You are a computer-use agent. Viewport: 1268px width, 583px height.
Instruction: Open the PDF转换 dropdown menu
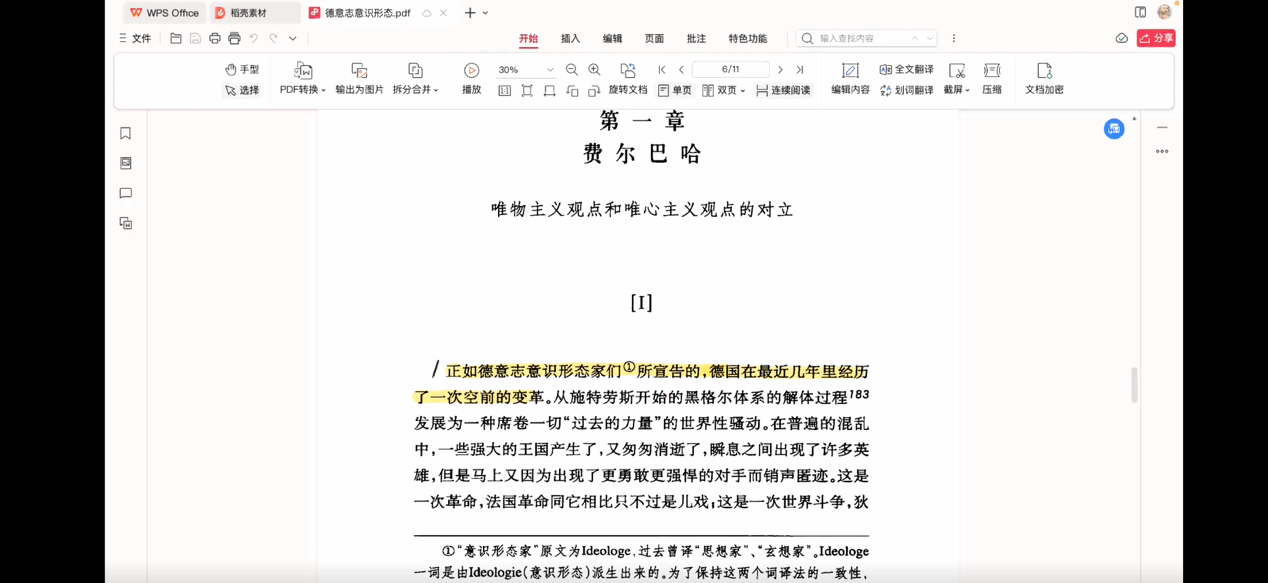point(303,90)
